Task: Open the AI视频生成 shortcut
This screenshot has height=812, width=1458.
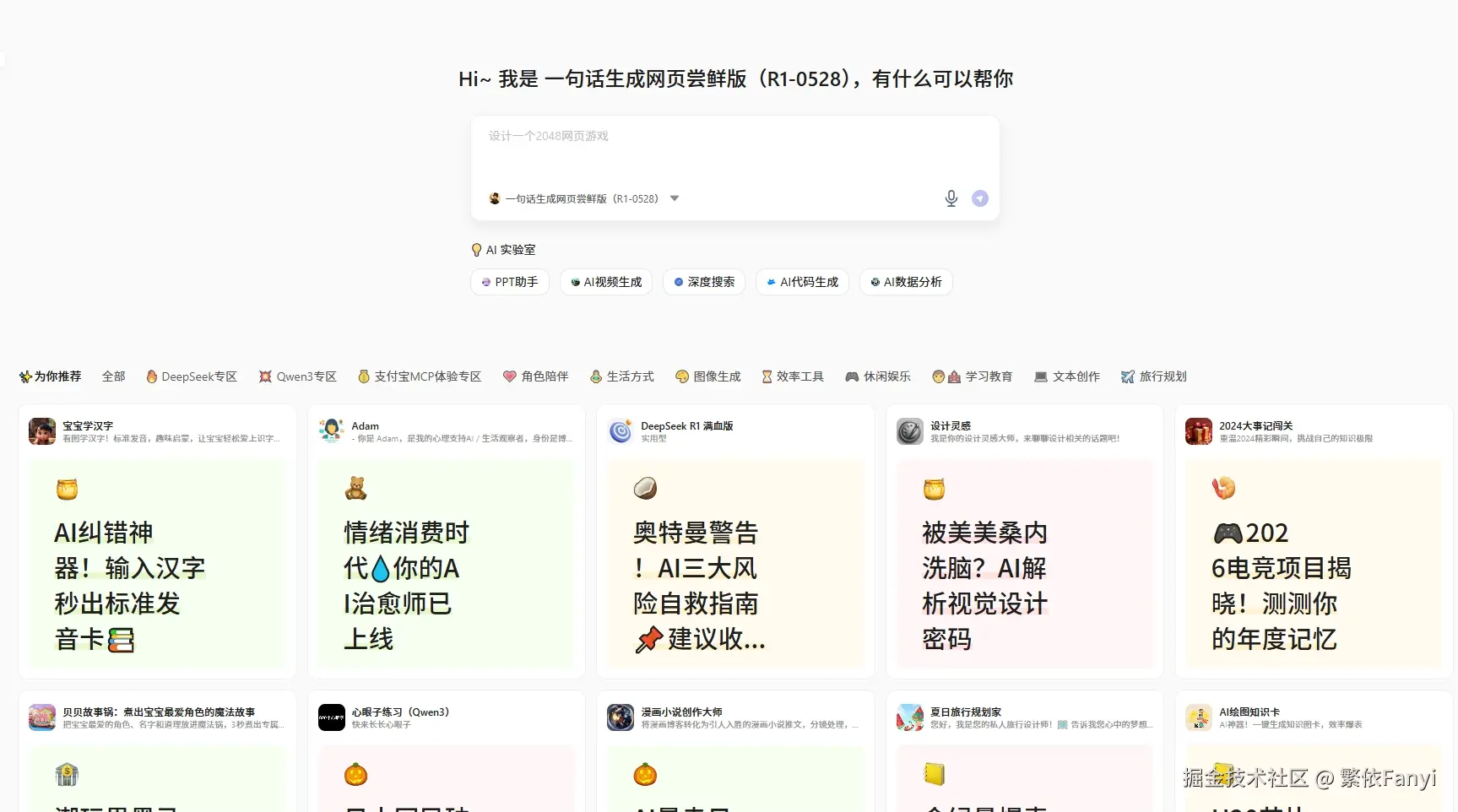Action: (605, 282)
